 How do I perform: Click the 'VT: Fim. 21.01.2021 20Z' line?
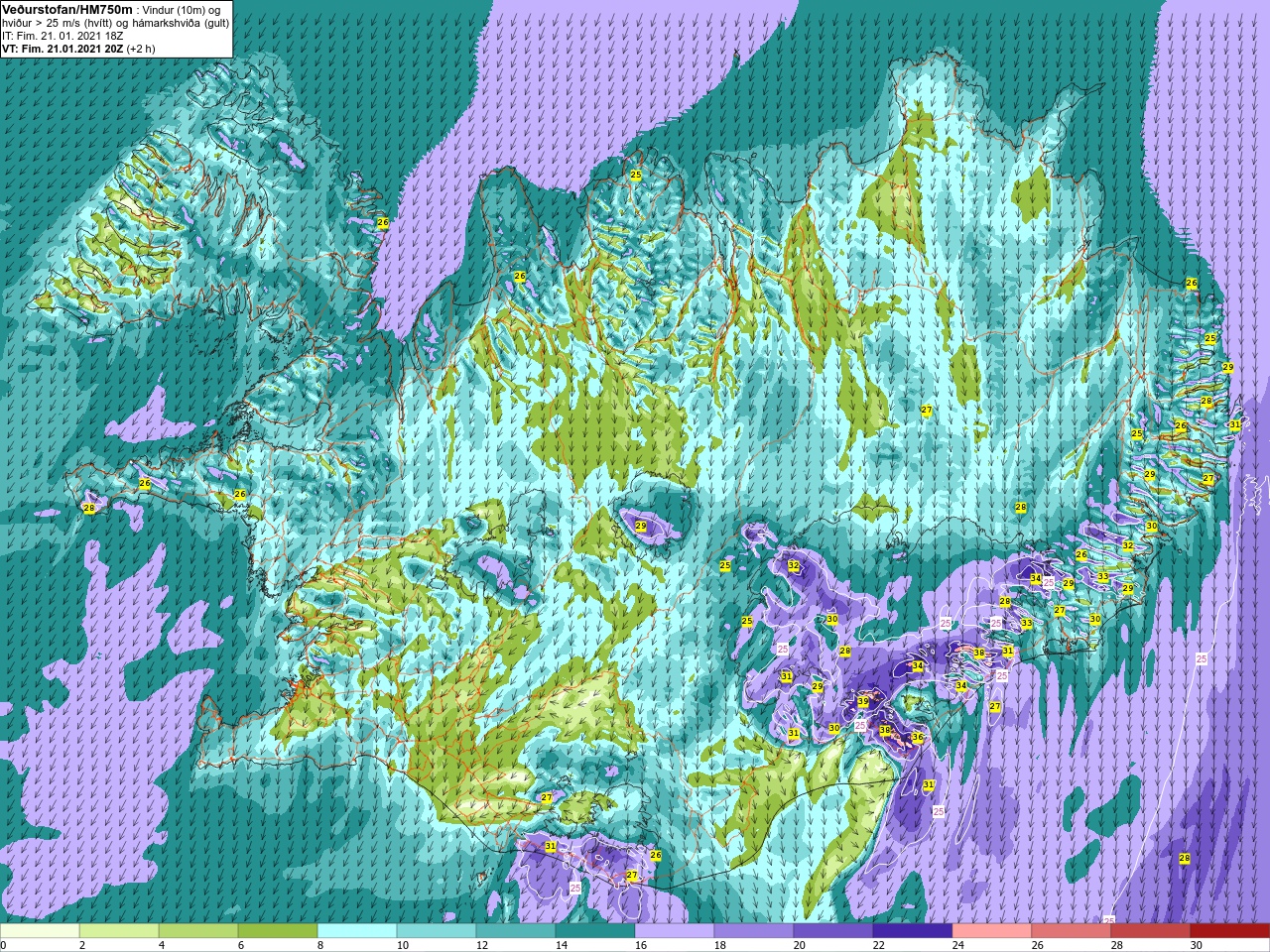pos(63,48)
